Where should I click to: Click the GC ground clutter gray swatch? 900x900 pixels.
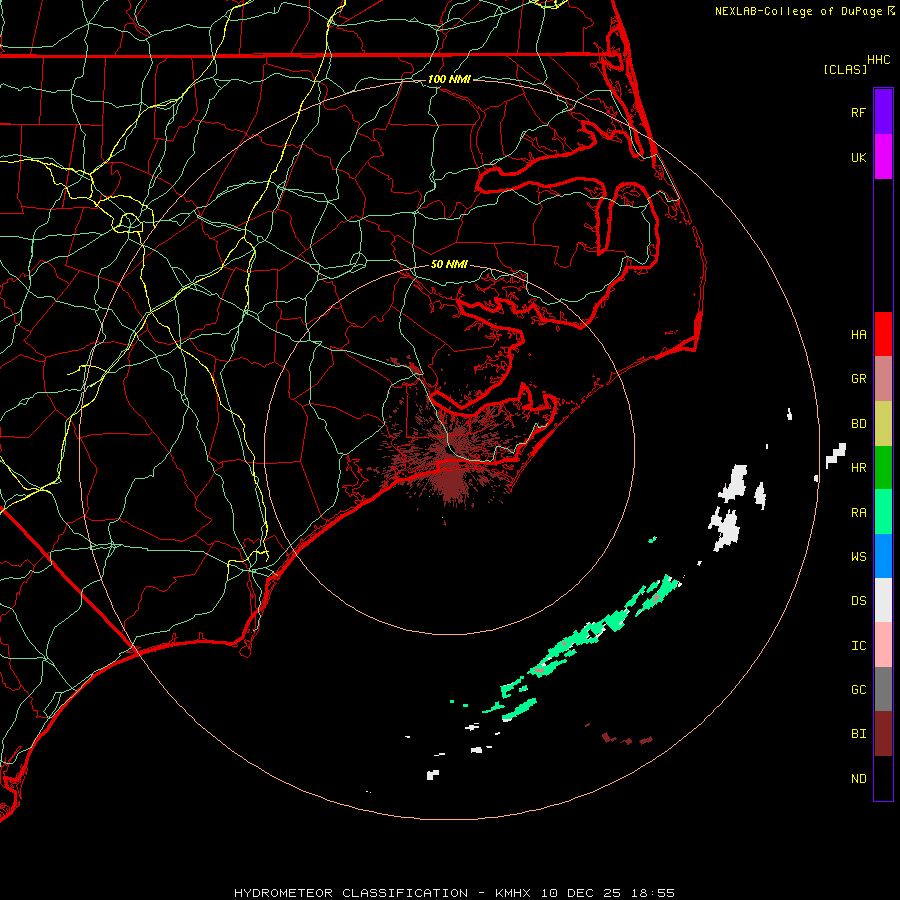[x=883, y=689]
